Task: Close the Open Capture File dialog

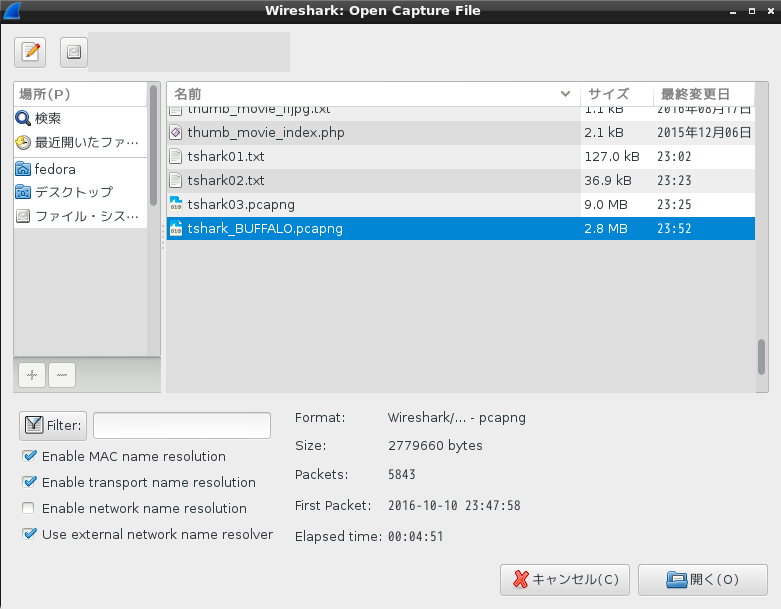Action: click(x=771, y=11)
